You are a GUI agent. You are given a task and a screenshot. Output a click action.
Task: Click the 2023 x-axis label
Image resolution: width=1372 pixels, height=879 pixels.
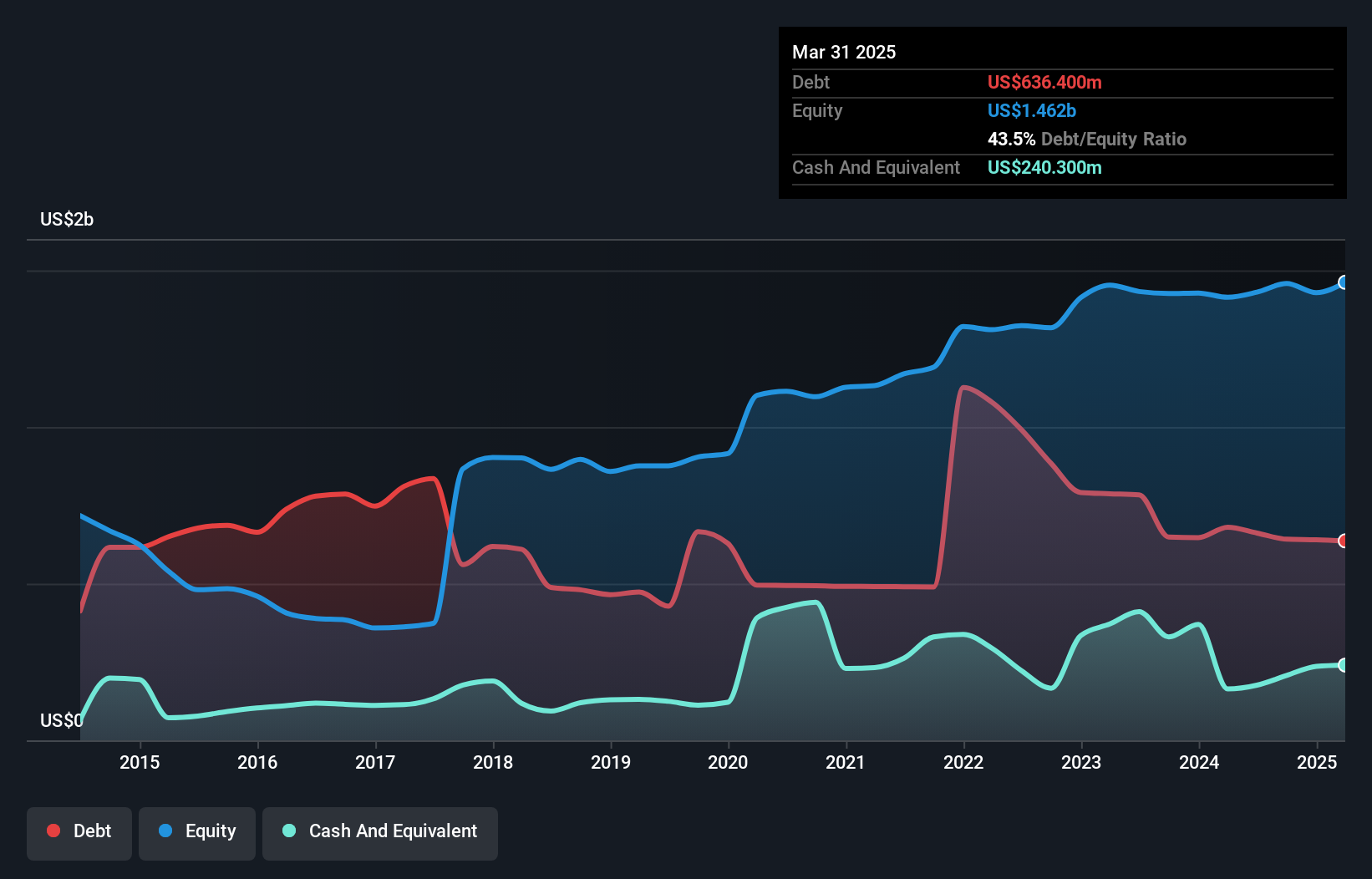click(1081, 762)
